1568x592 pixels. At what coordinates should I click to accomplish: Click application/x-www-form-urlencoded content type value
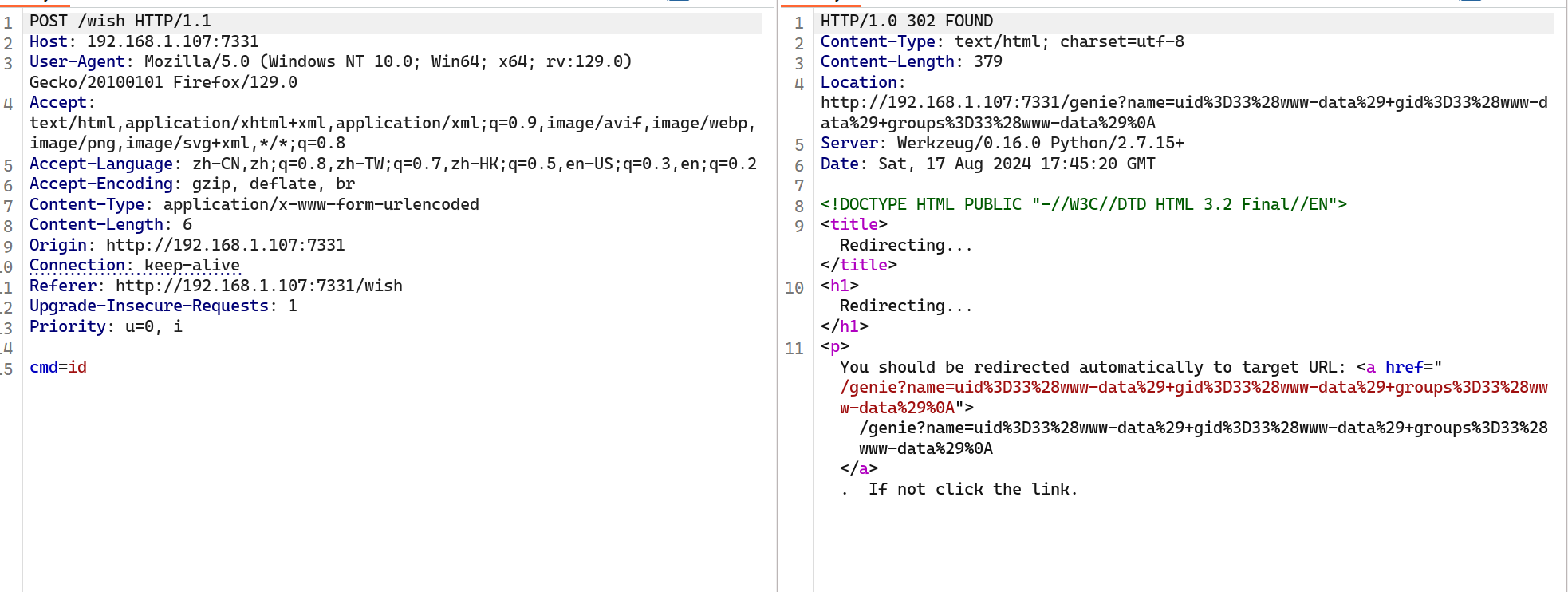click(x=321, y=204)
